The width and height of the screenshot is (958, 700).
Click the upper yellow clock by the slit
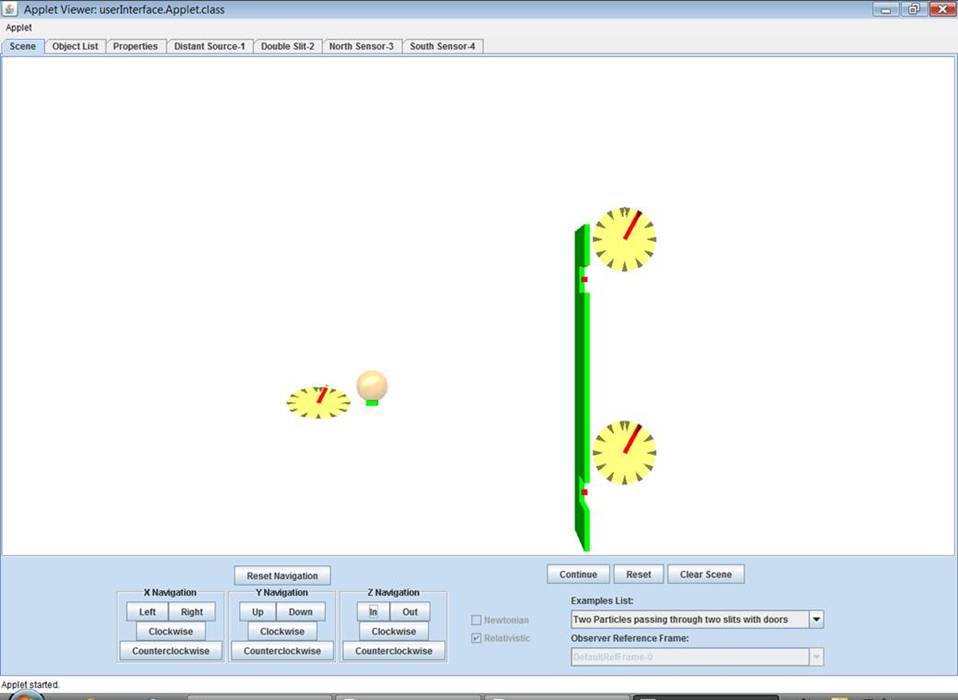pos(624,239)
